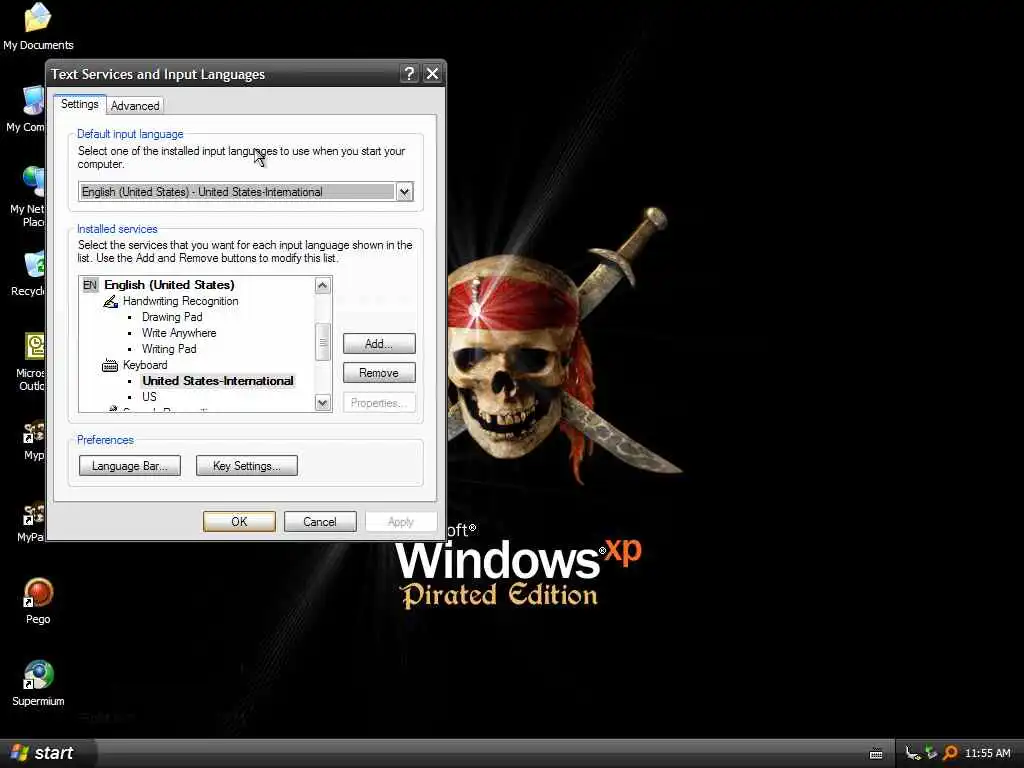Click the Cancel button

click(320, 522)
